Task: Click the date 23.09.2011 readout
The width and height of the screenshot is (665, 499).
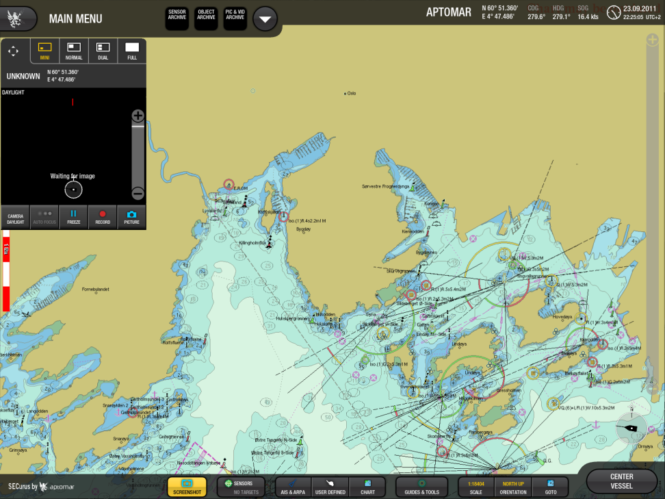Action: pyautogui.click(x=640, y=8)
